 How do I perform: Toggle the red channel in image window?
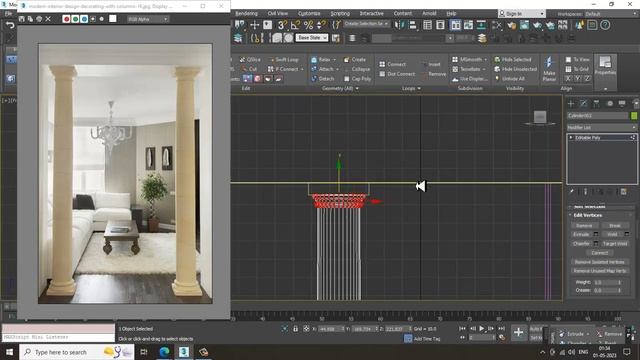coord(66,19)
